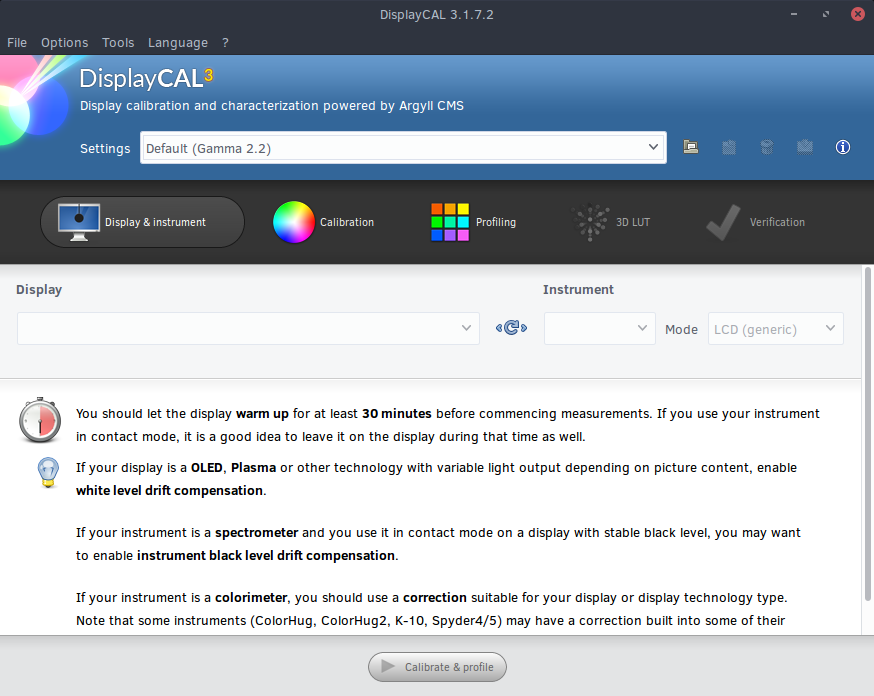This screenshot has height=696, width=874.
Task: Open the Language menu
Action: click(x=178, y=42)
